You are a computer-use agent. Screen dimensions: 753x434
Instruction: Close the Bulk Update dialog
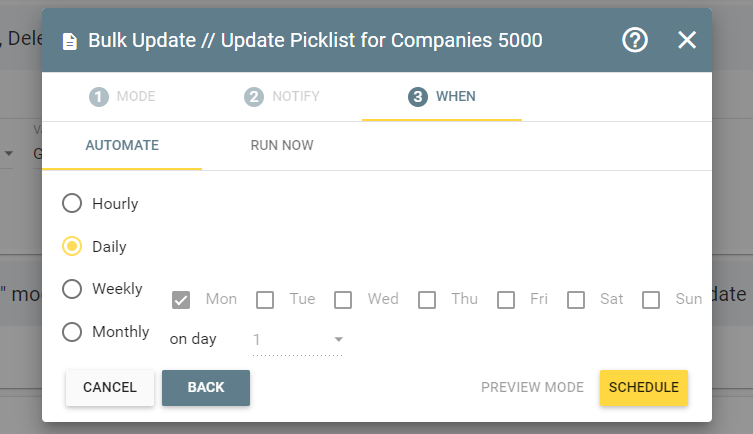click(x=687, y=40)
